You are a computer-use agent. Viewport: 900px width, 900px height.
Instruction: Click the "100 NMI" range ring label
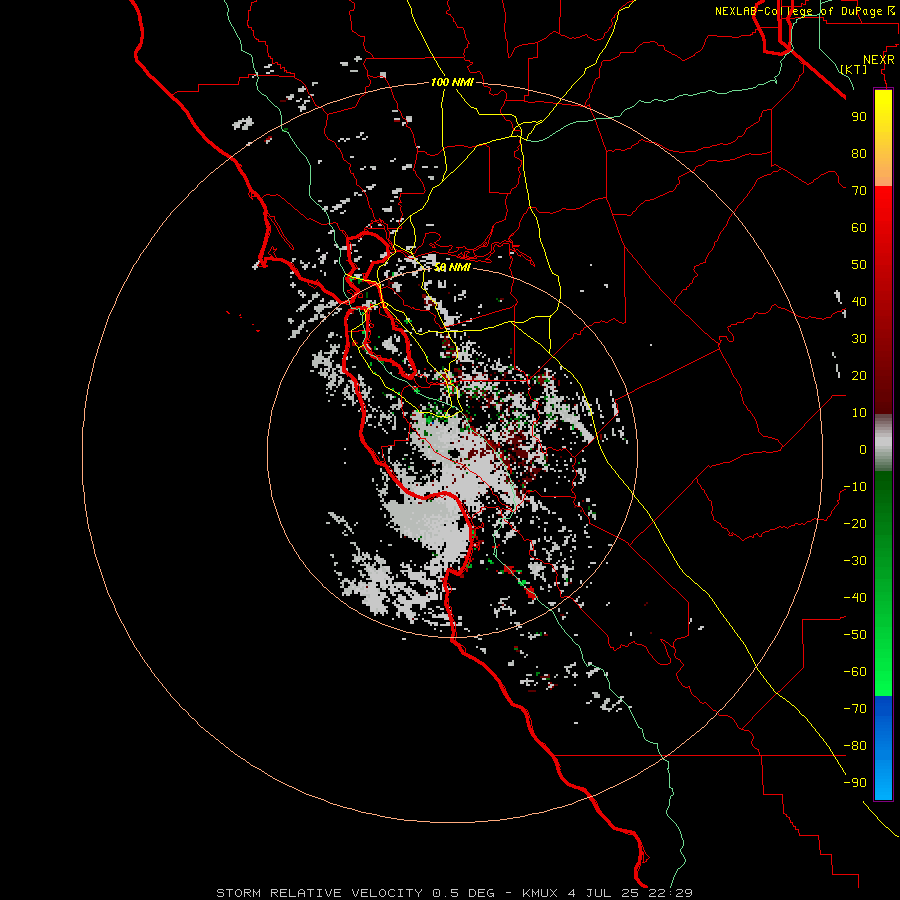pyautogui.click(x=452, y=82)
